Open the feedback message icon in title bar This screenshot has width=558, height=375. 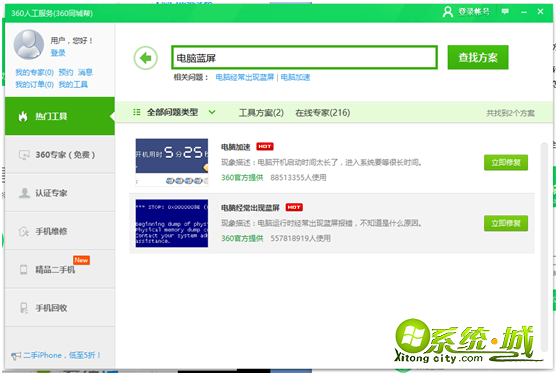point(505,11)
